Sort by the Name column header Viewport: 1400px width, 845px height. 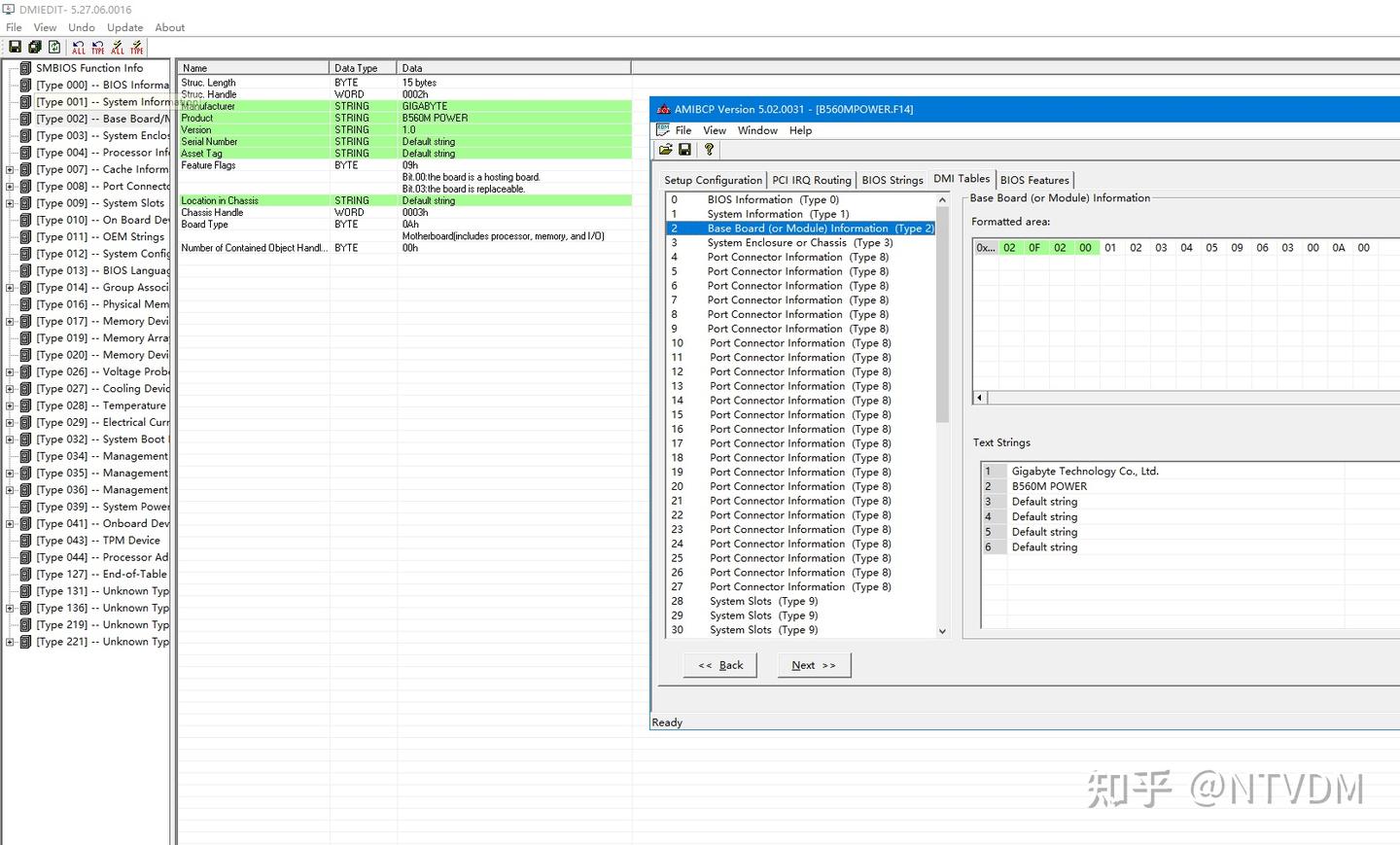click(253, 68)
